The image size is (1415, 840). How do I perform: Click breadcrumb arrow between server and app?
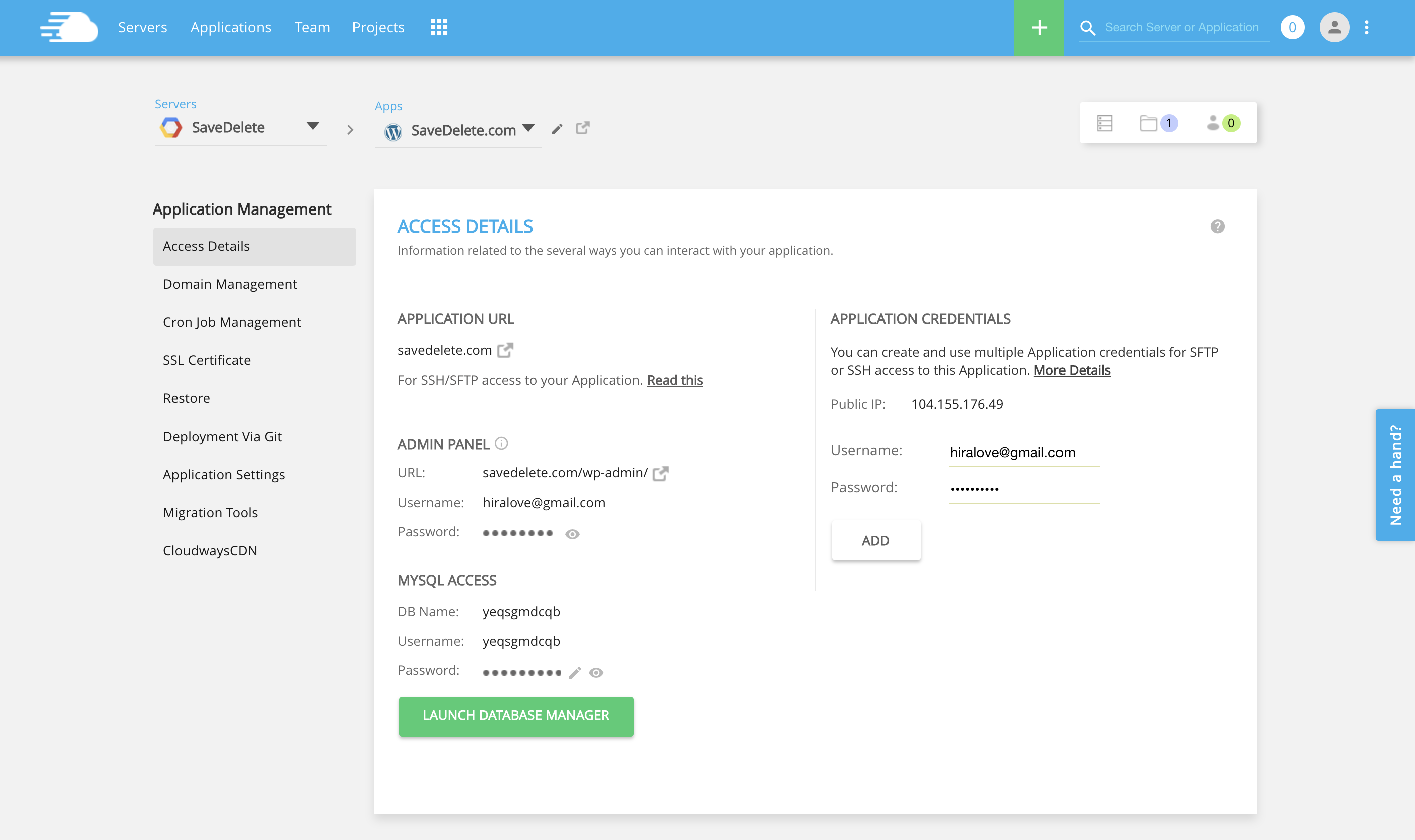(x=350, y=130)
